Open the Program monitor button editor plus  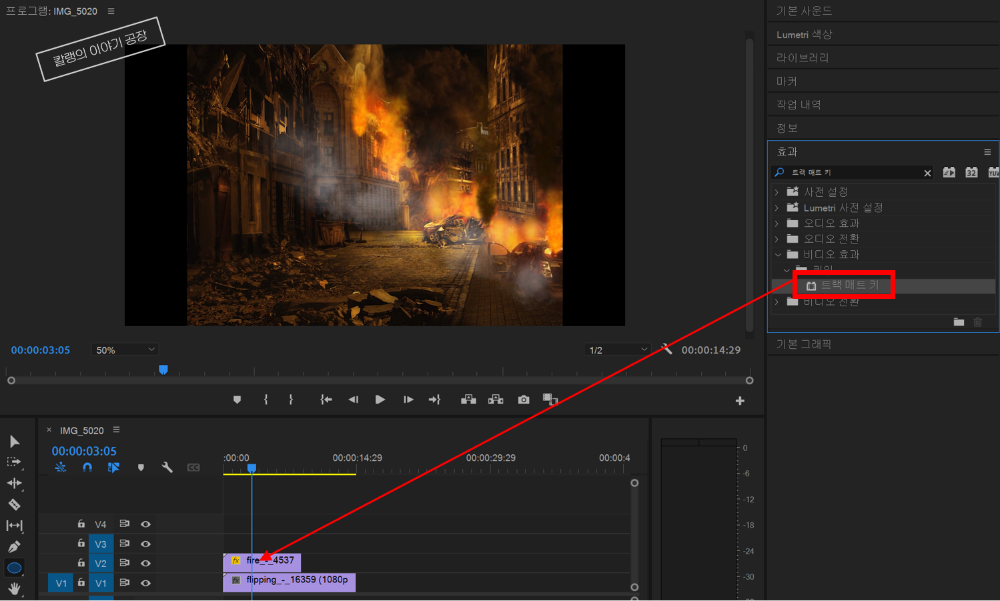pyautogui.click(x=740, y=401)
